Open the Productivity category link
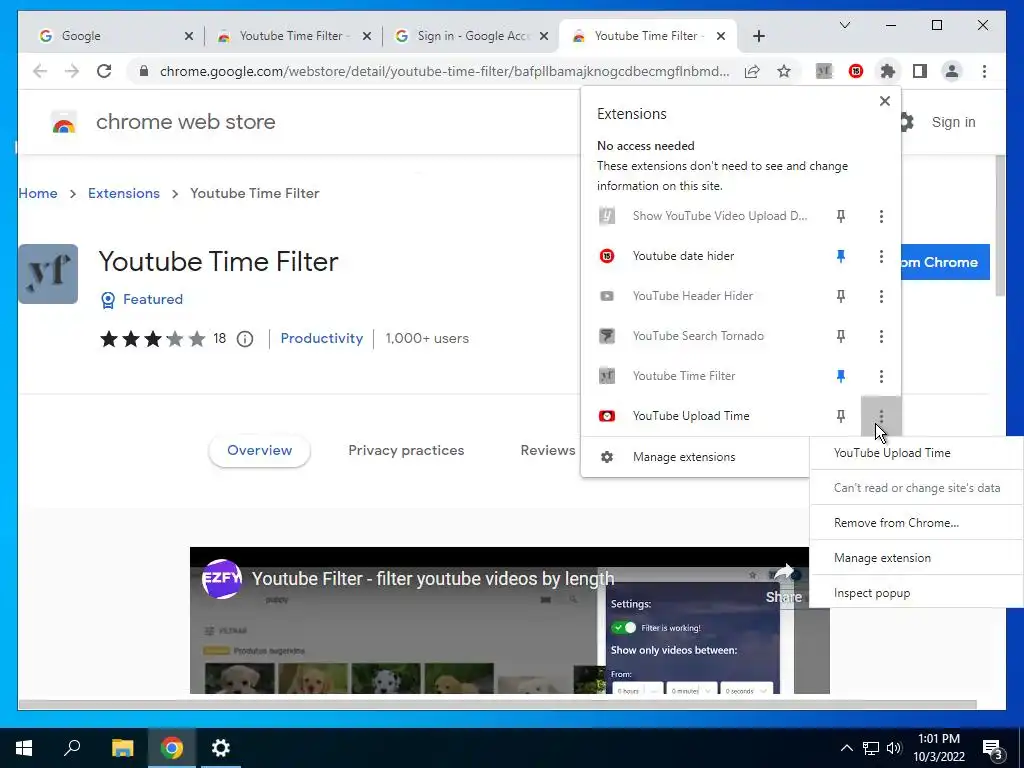Image resolution: width=1024 pixels, height=768 pixels. point(322,338)
